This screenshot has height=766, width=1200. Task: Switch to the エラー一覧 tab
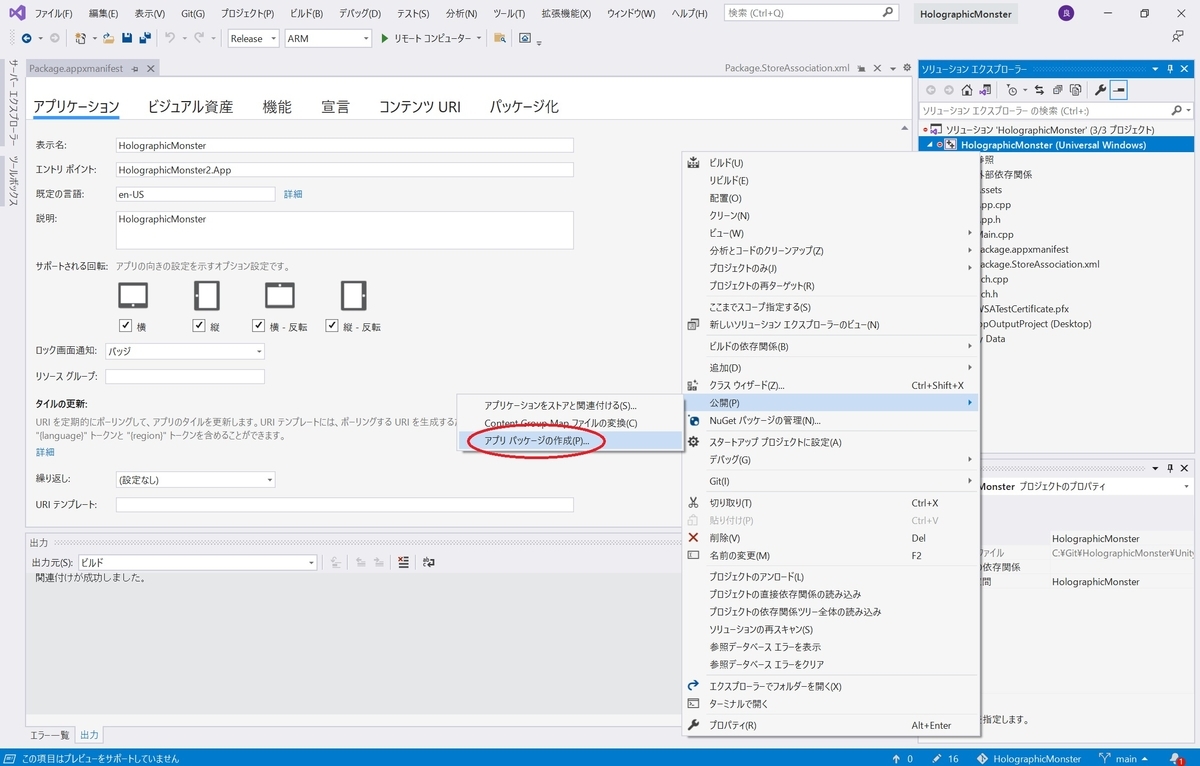coord(50,735)
